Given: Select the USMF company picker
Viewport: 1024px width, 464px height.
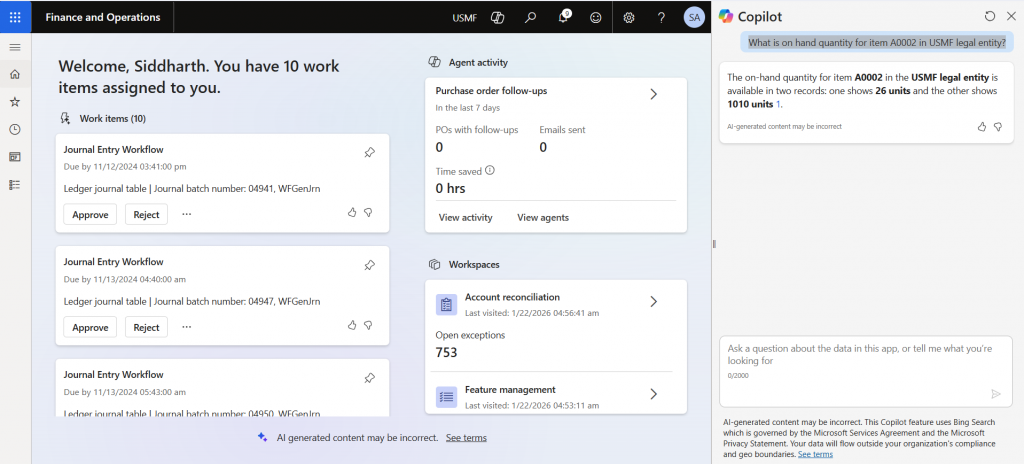Looking at the screenshot, I should pyautogui.click(x=464, y=18).
